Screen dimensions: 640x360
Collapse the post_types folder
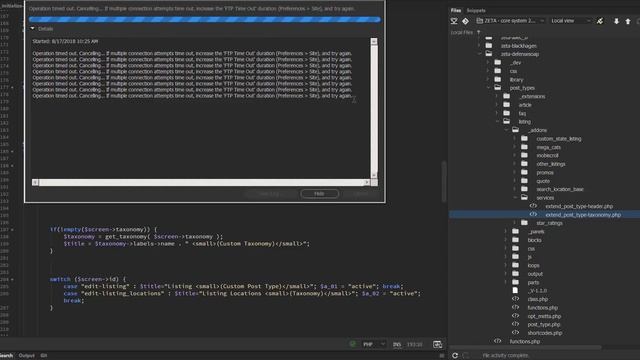[489, 88]
